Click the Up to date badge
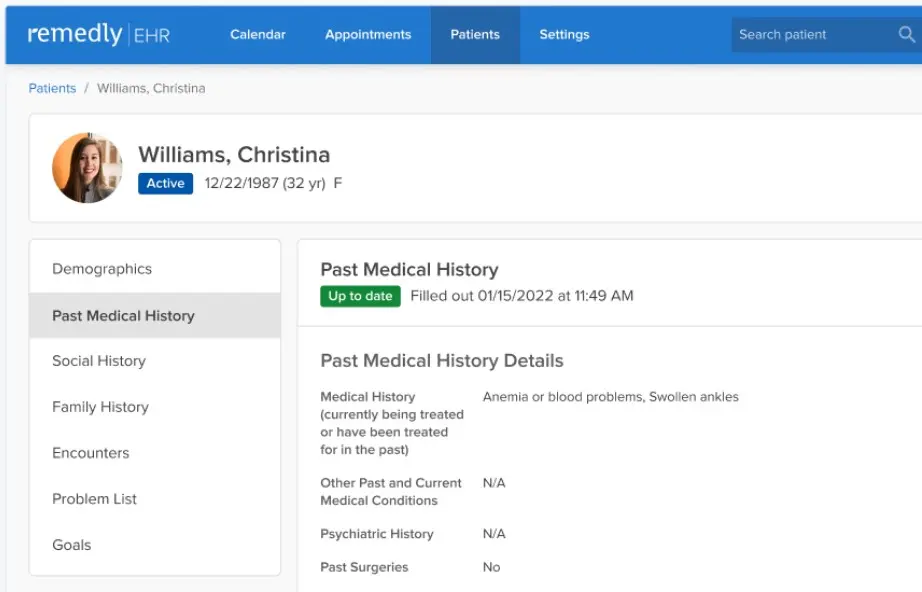 click(x=359, y=296)
